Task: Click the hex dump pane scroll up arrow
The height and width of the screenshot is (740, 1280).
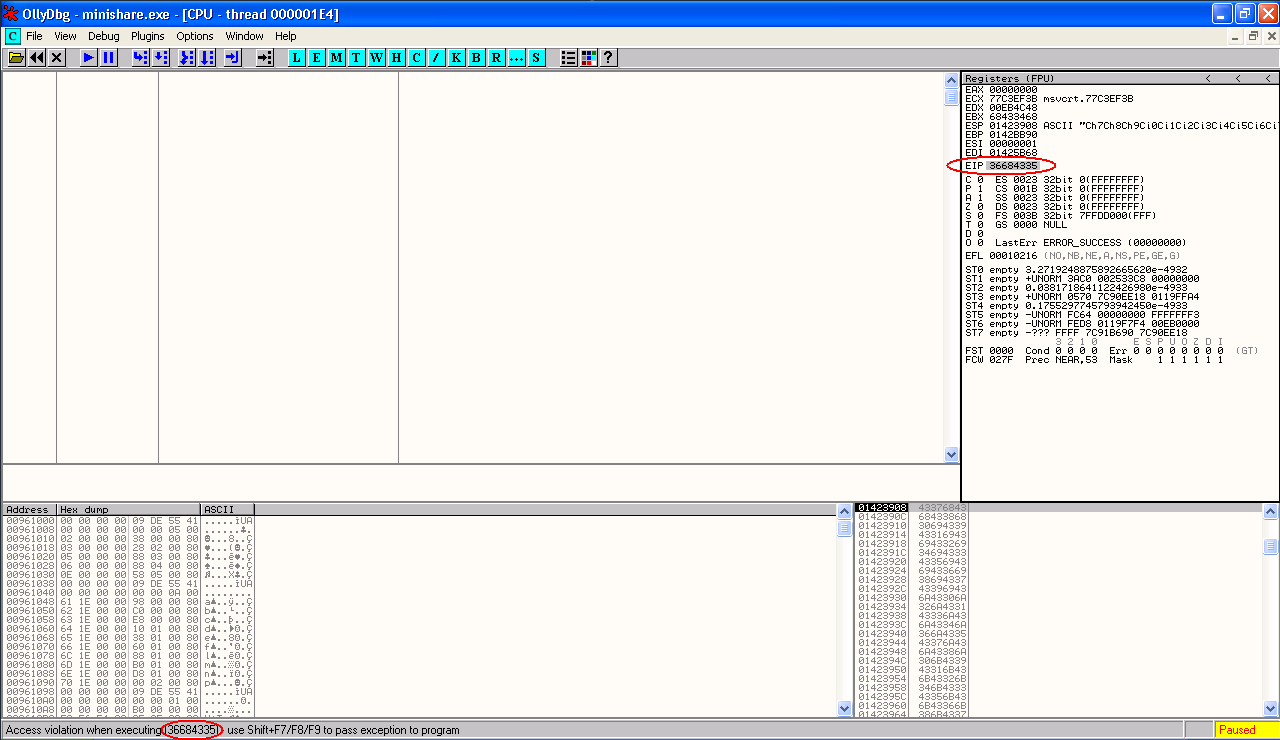Action: coord(844,511)
